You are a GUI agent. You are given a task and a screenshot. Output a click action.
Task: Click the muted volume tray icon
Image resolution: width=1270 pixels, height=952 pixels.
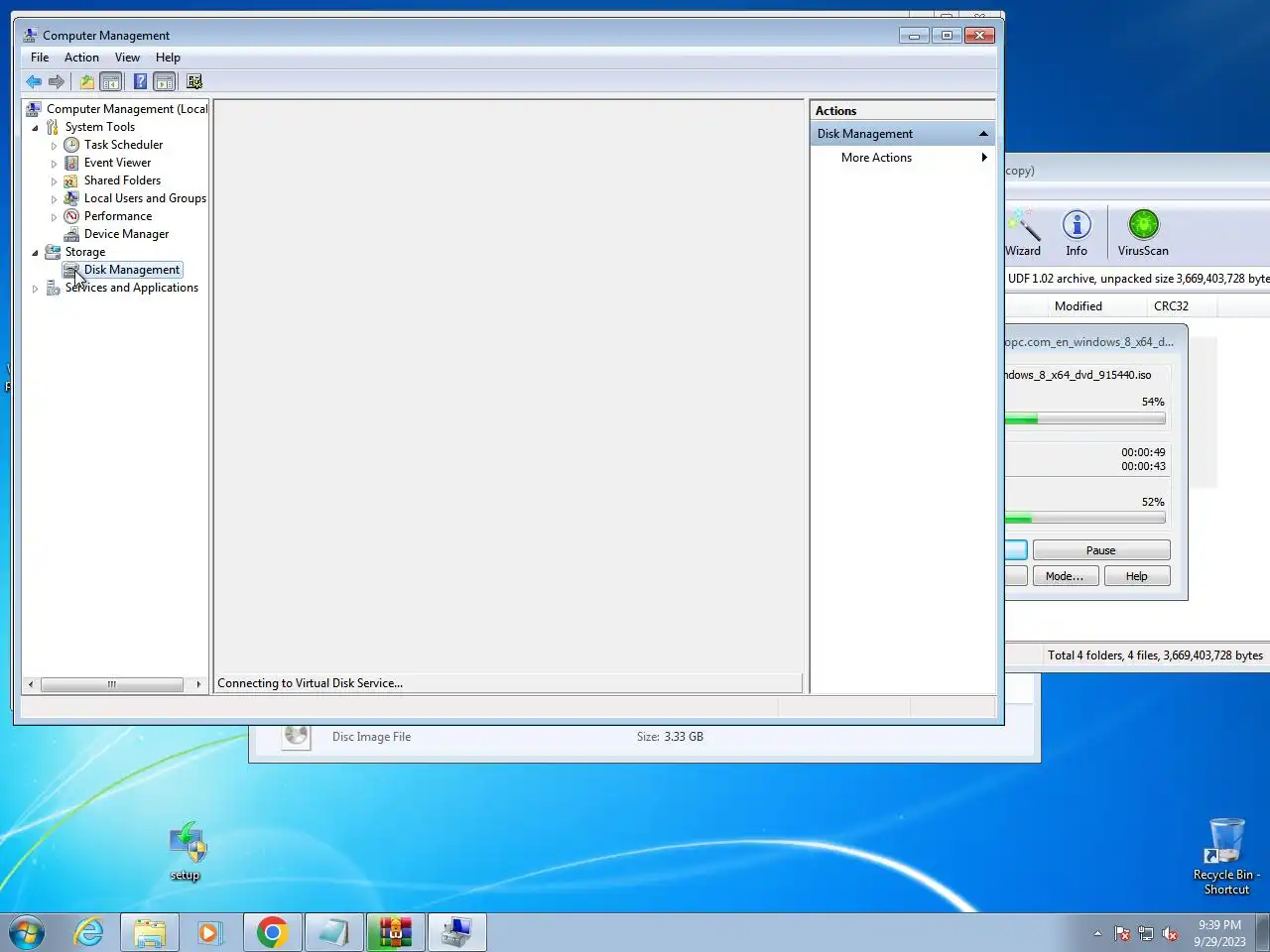tap(1171, 933)
